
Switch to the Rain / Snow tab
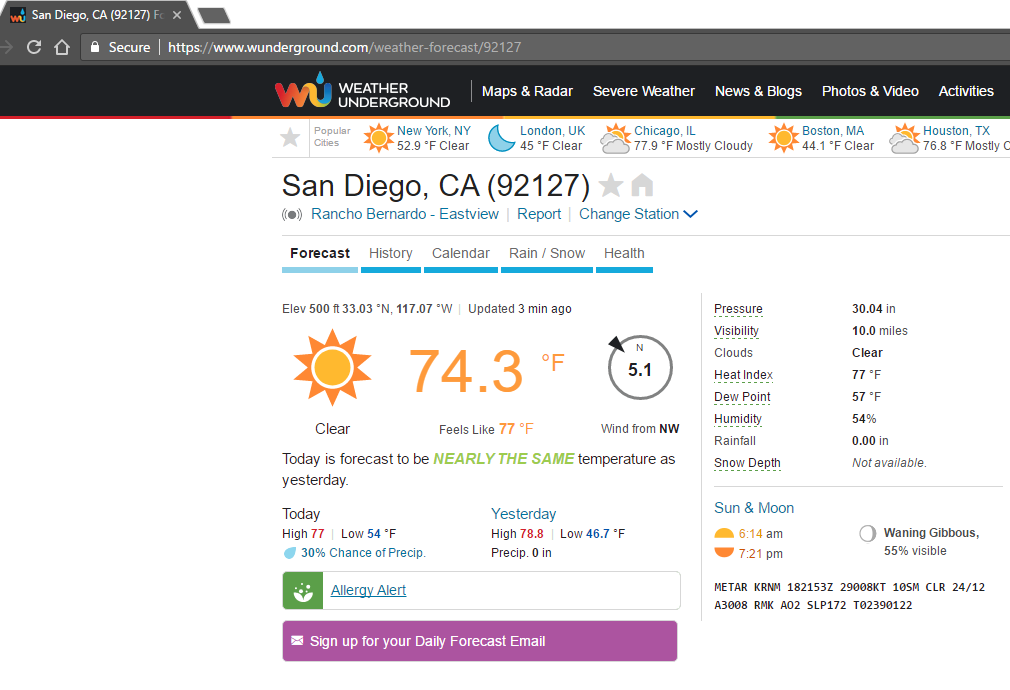pos(546,254)
